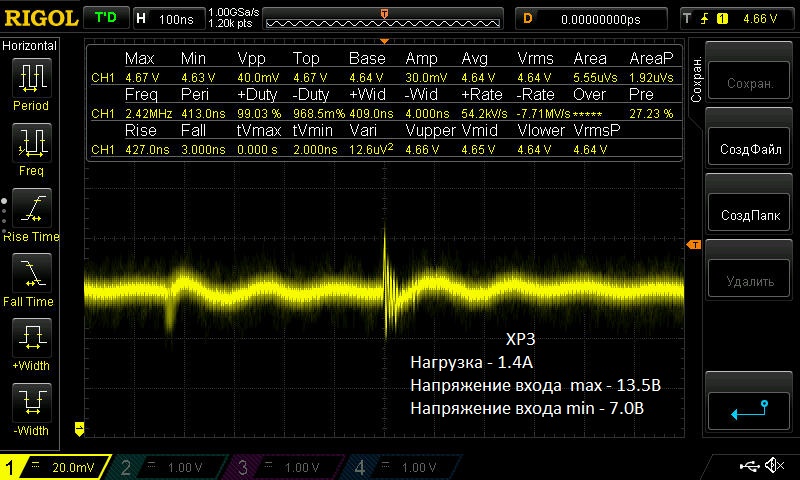Choose the Rise Time measurement
The width and height of the screenshot is (800, 480).
(x=31, y=209)
